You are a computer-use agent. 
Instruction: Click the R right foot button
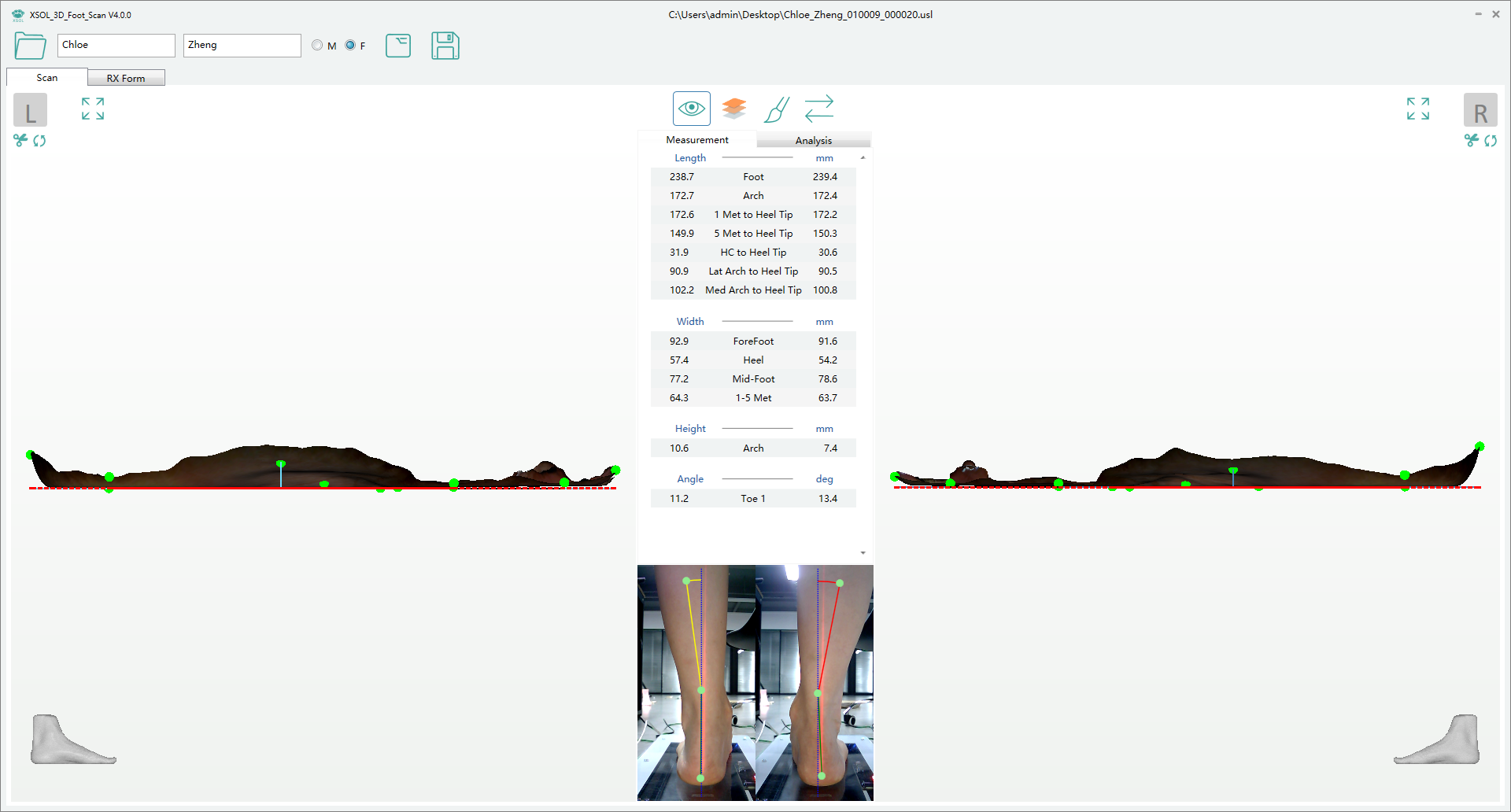1482,110
